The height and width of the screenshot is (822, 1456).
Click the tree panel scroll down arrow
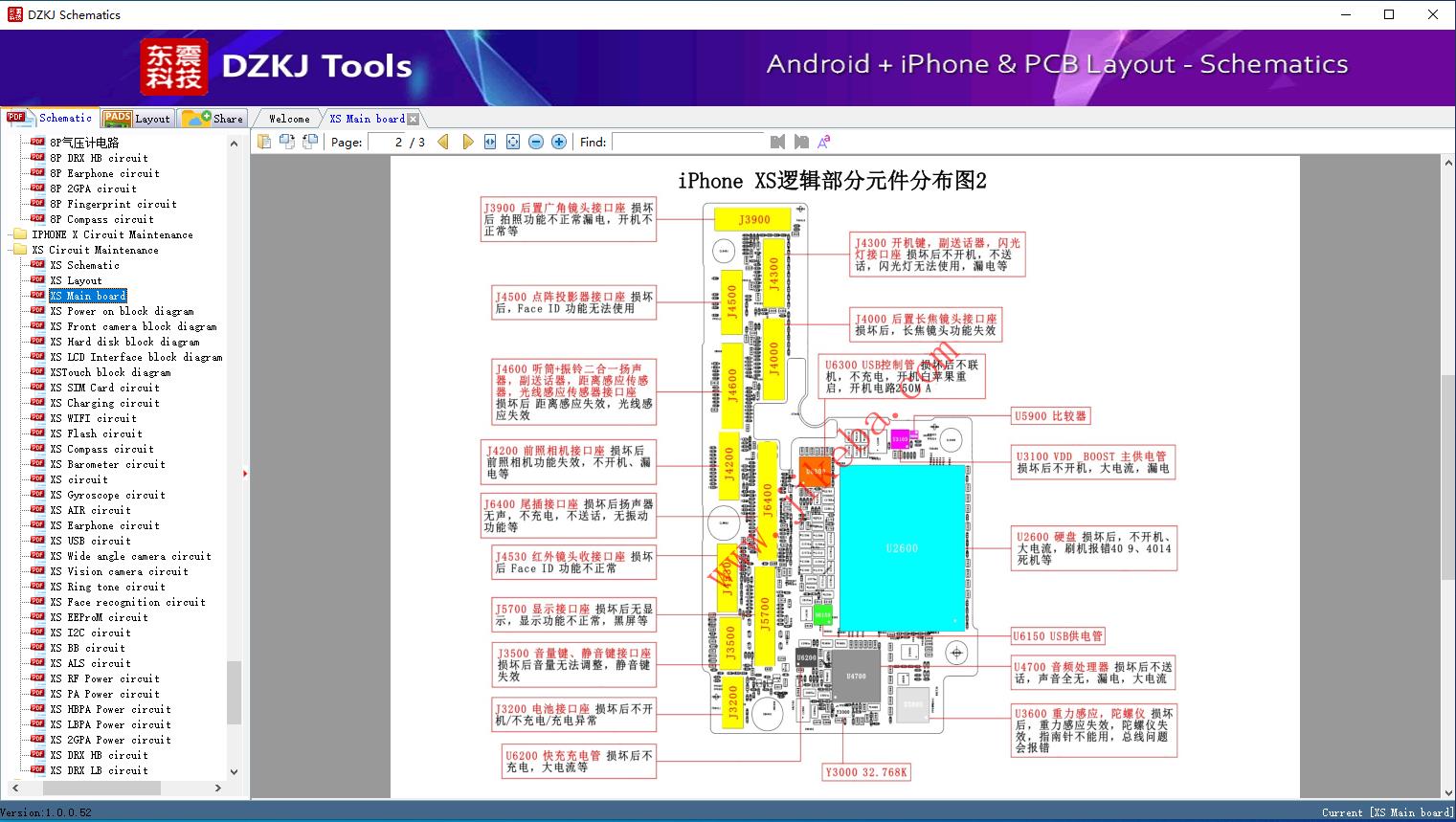click(x=234, y=771)
